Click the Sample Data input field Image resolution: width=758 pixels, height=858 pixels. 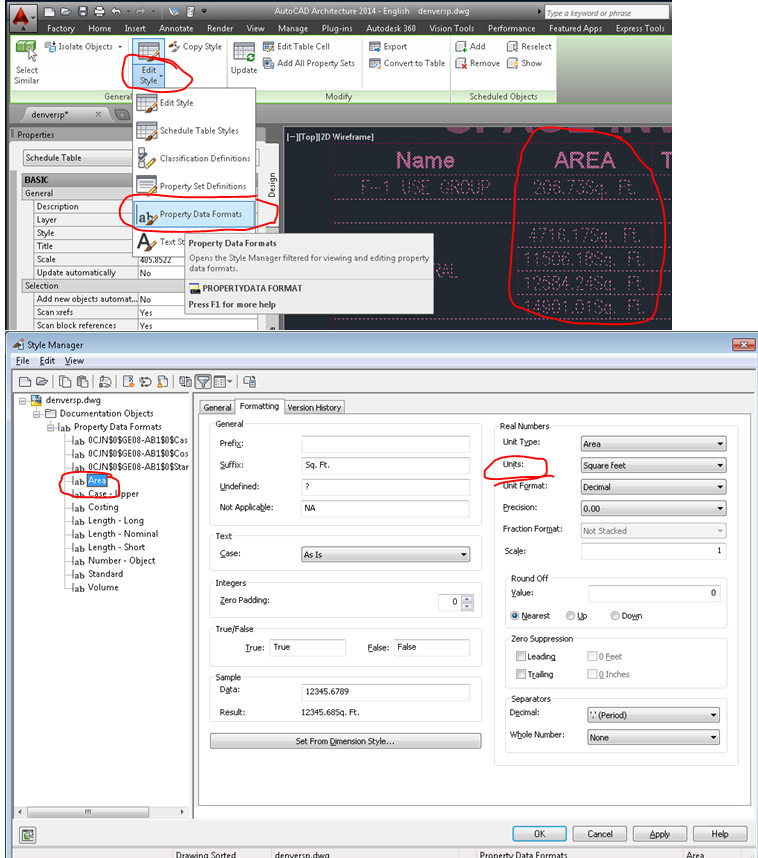tap(385, 692)
